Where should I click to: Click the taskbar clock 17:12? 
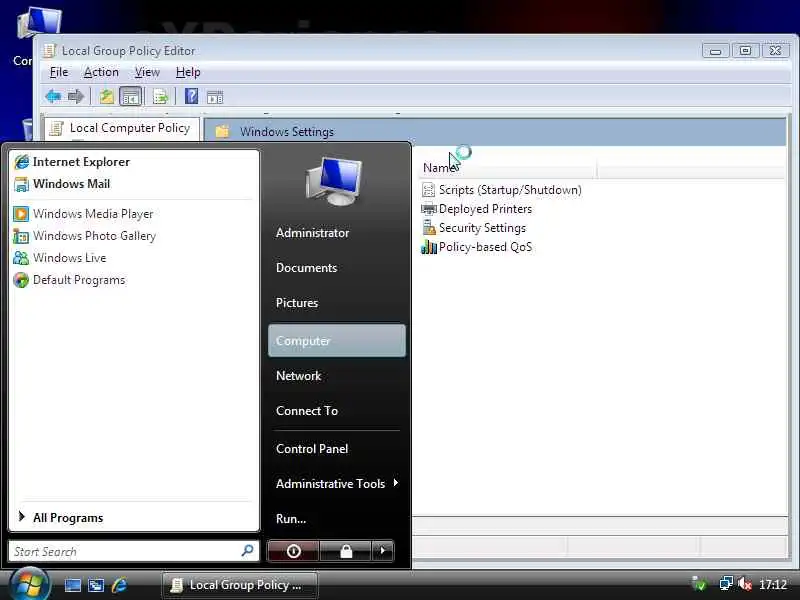(x=772, y=584)
